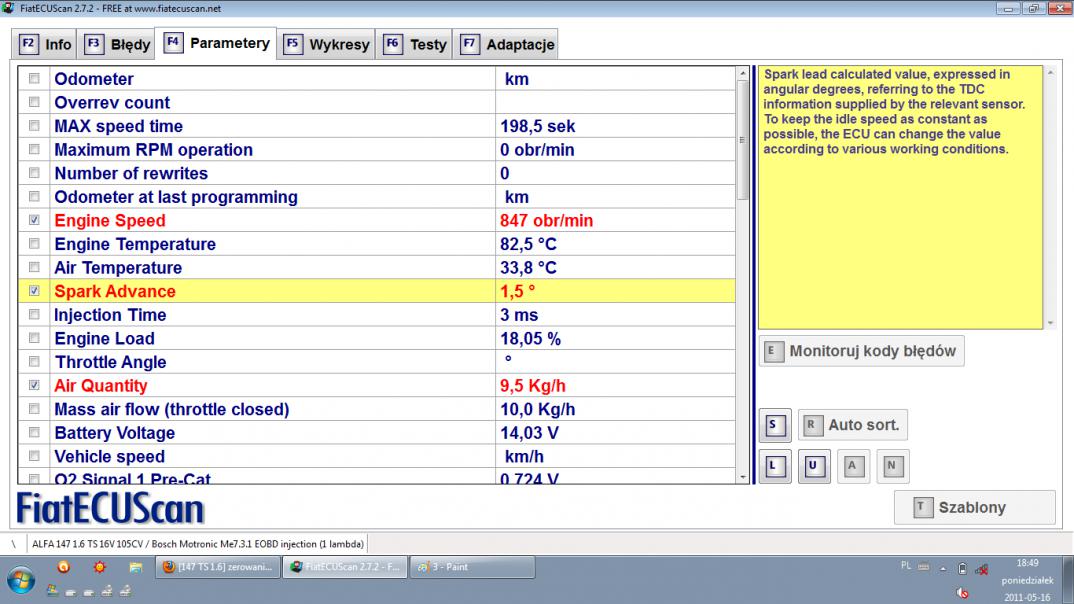The height and width of the screenshot is (604, 1074).
Task: Open the Szablony templates button
Action: (974, 507)
